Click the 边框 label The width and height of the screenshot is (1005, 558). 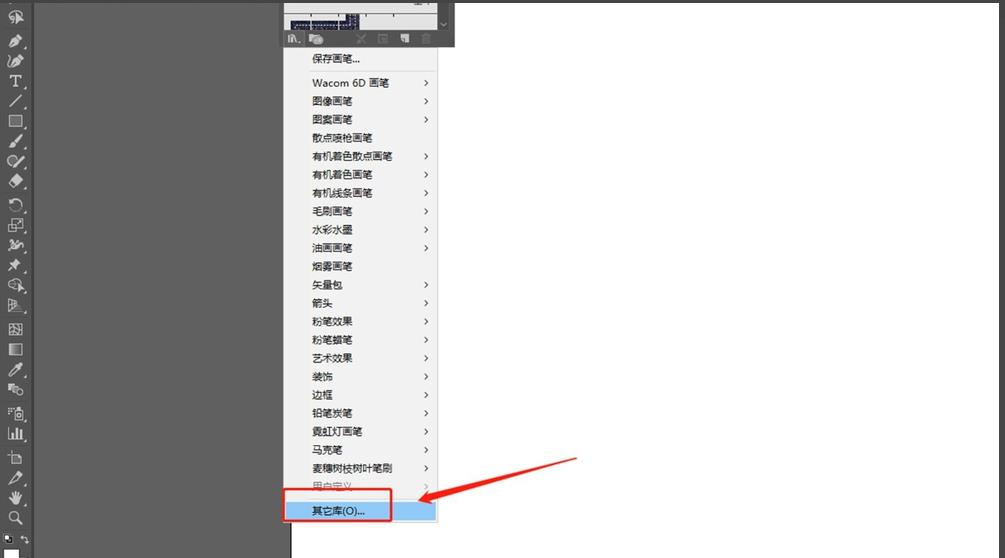pyautogui.click(x=322, y=395)
